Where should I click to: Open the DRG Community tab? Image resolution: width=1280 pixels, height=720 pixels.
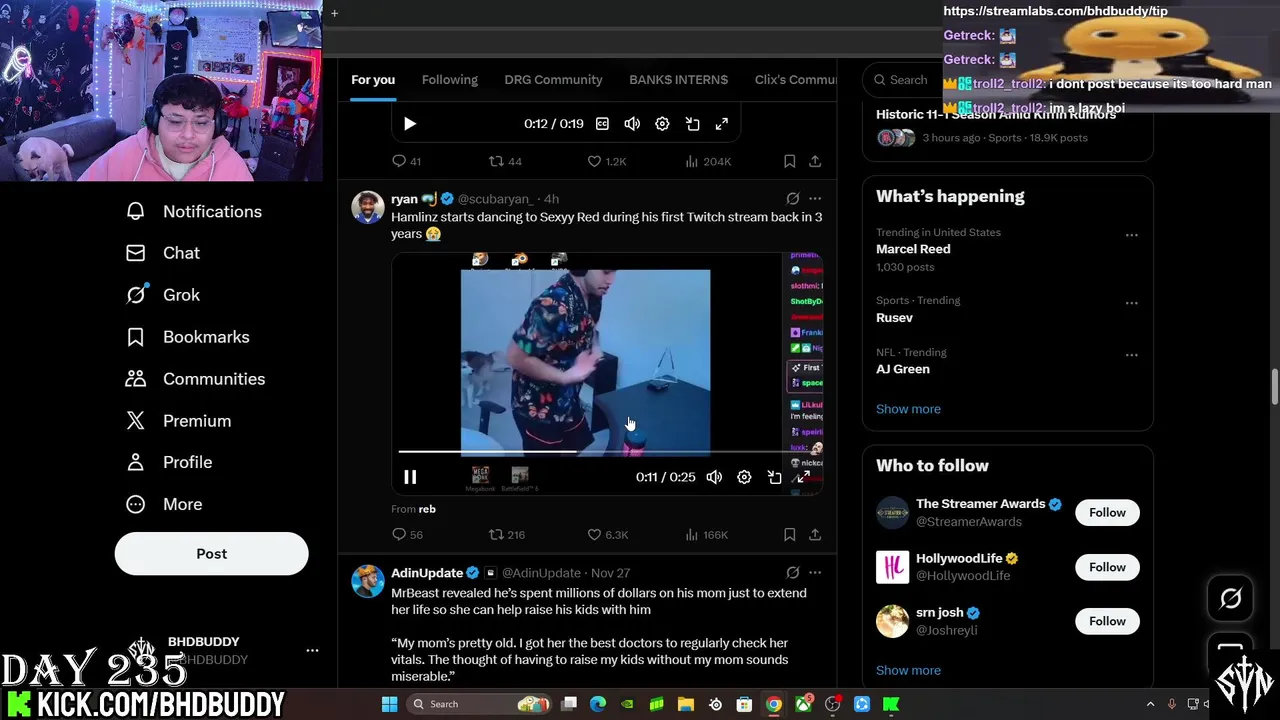pyautogui.click(x=553, y=79)
